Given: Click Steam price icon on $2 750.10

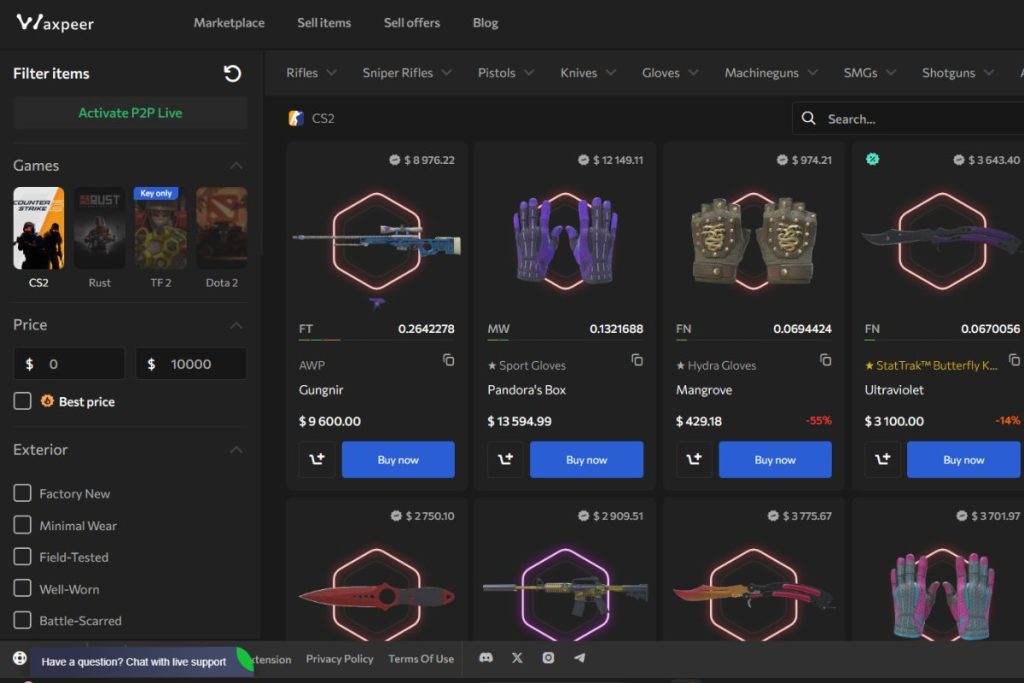Looking at the screenshot, I should tap(396, 516).
